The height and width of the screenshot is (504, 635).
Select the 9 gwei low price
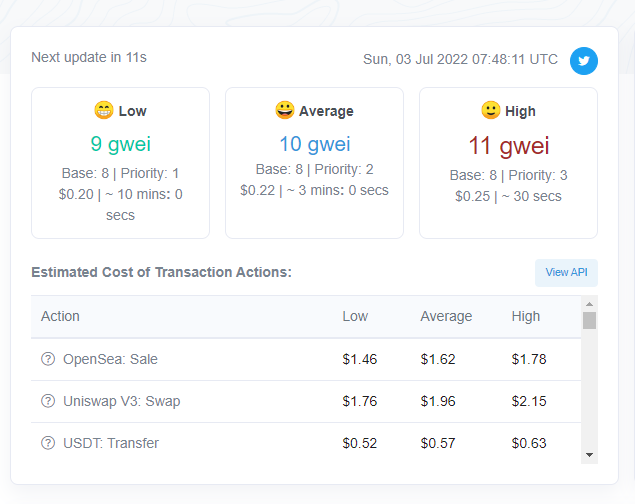tap(121, 144)
